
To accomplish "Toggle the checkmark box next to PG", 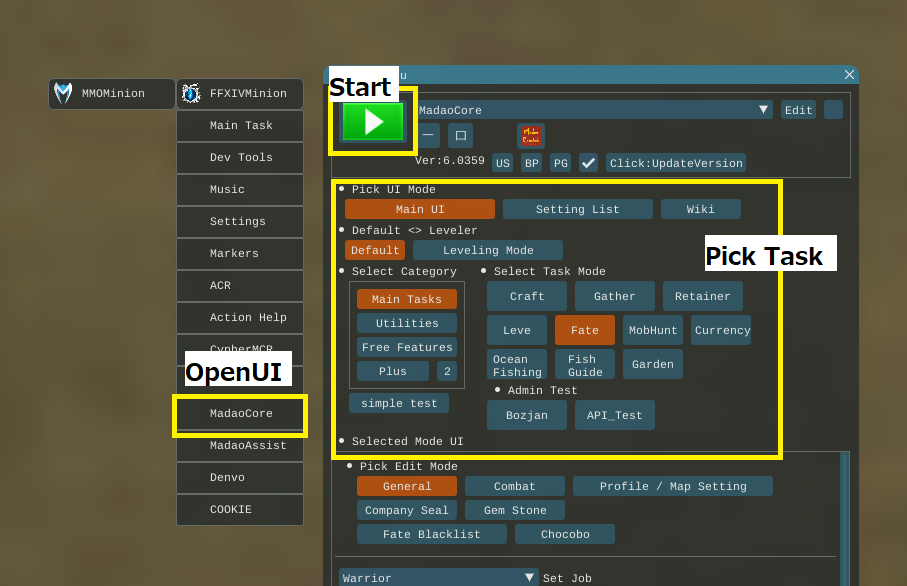I will coord(588,163).
